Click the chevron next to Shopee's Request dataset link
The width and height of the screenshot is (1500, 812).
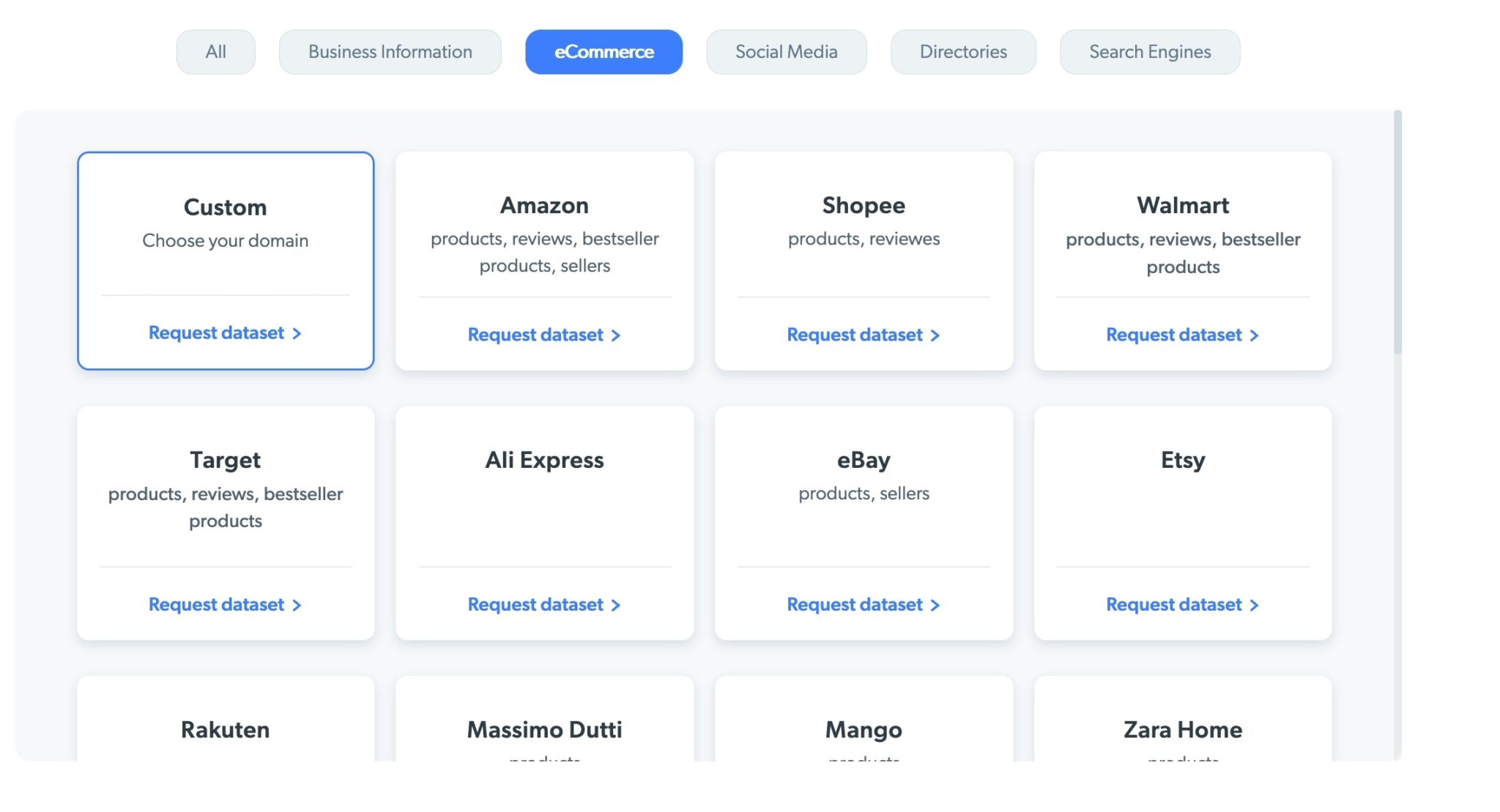(935, 335)
